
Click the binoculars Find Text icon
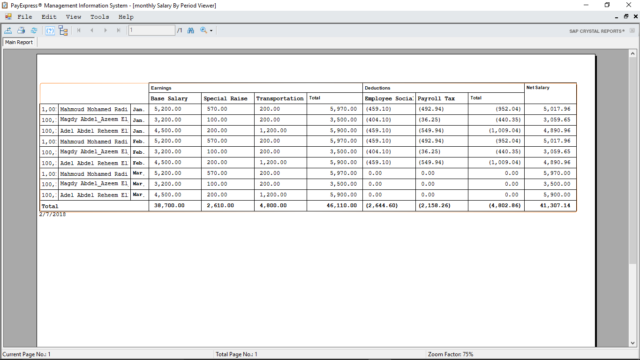191,31
